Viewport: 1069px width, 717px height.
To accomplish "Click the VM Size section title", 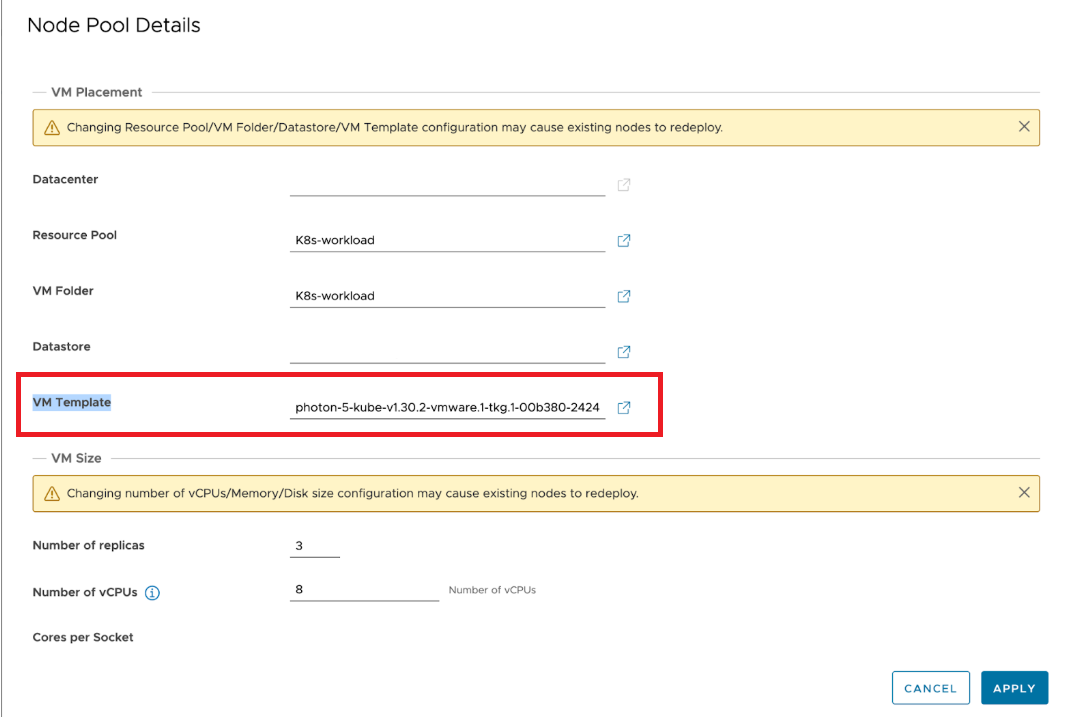I will [76, 458].
